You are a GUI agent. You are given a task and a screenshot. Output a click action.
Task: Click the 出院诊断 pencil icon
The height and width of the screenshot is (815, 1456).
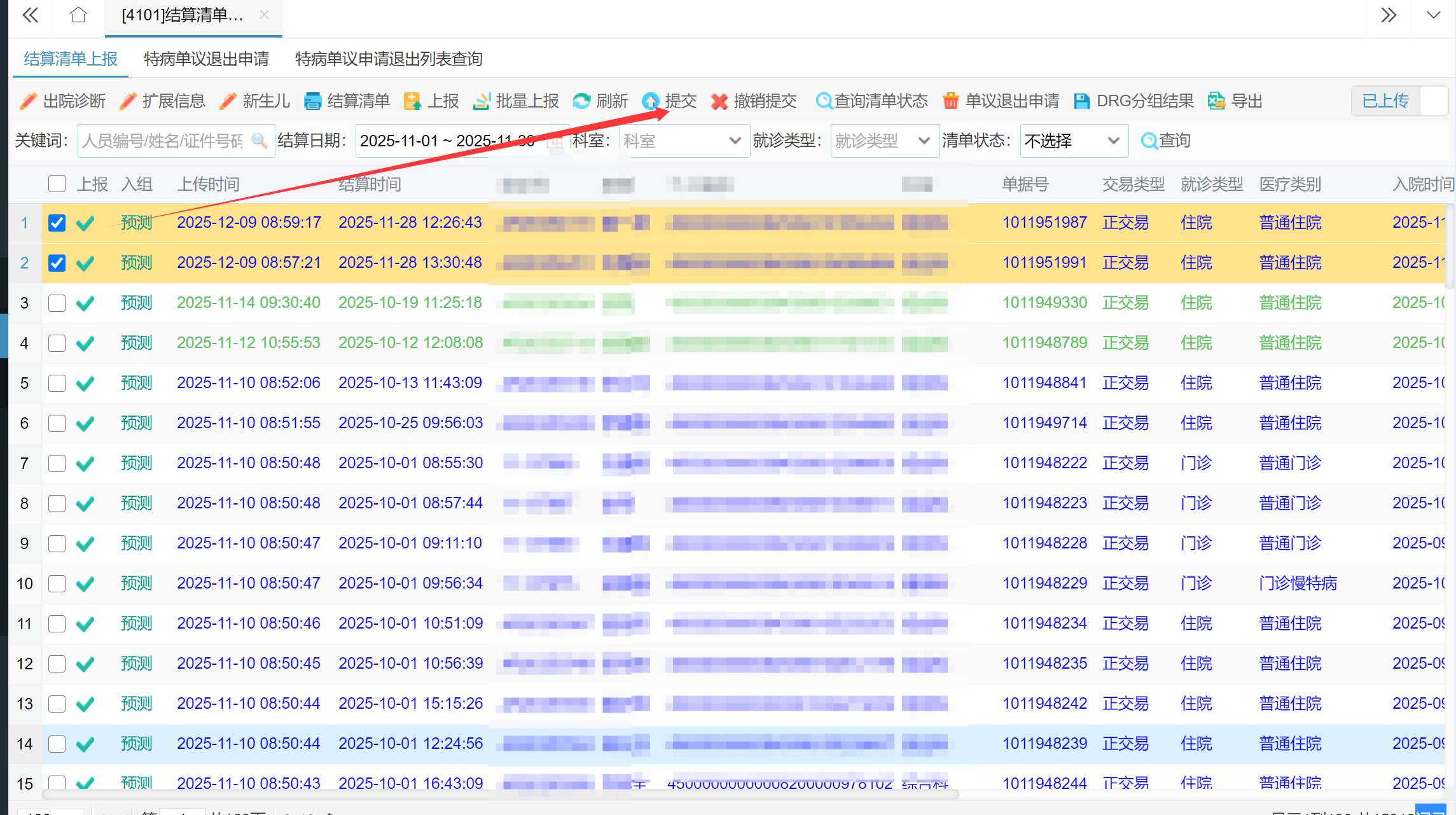(28, 101)
